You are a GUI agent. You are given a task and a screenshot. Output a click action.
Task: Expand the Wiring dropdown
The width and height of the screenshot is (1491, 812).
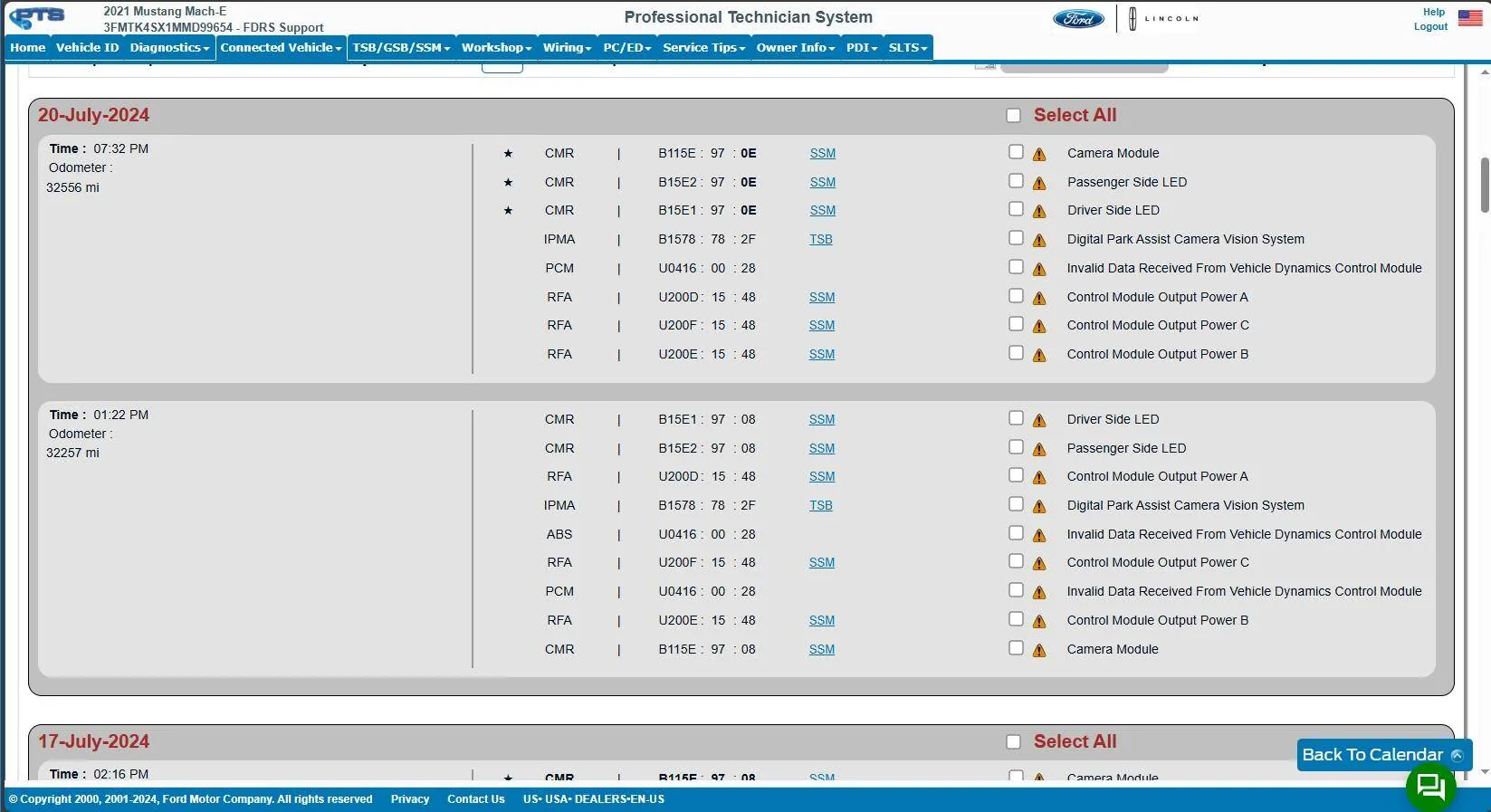coord(567,48)
